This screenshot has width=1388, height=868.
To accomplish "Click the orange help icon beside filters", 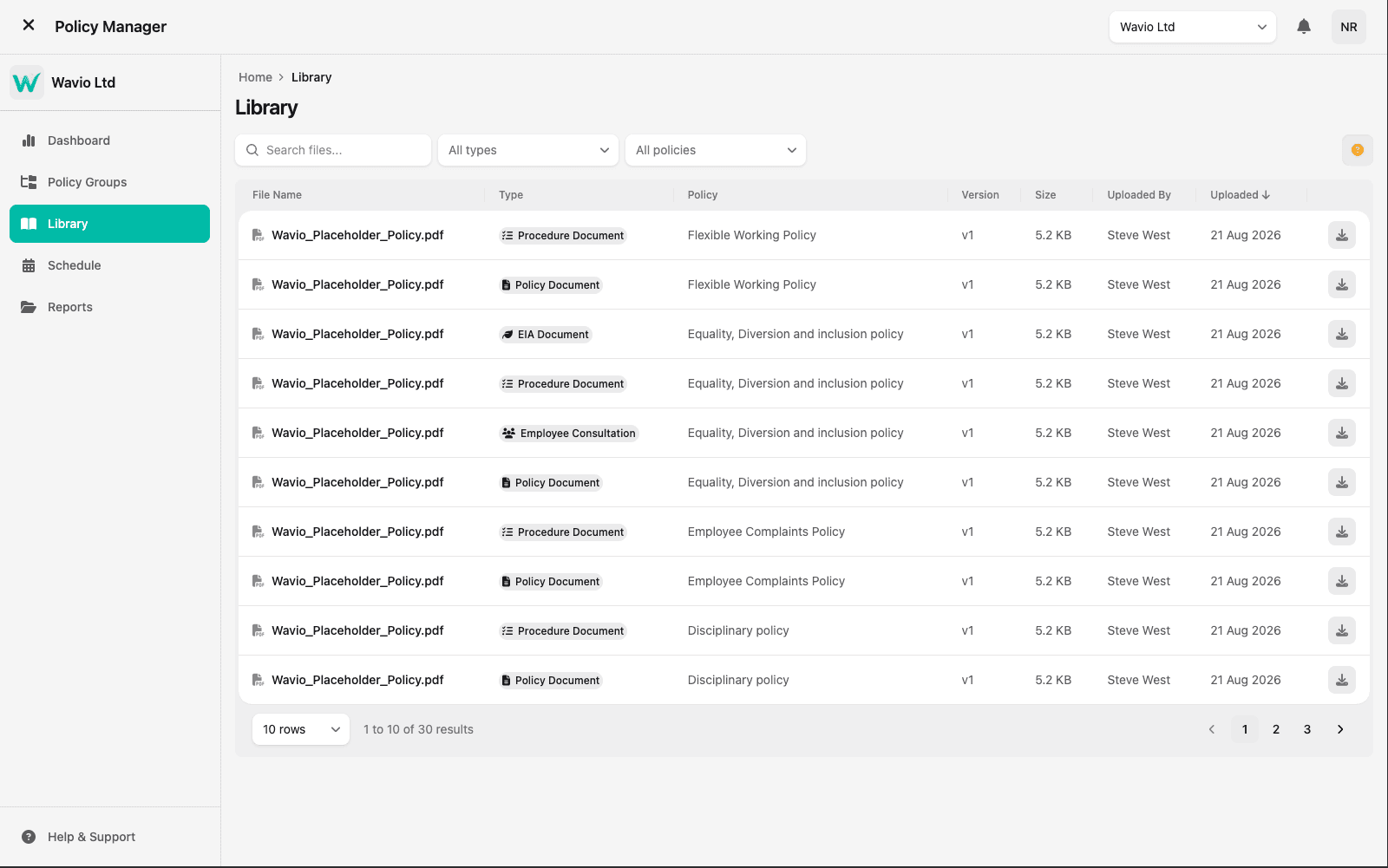I will point(1358,150).
